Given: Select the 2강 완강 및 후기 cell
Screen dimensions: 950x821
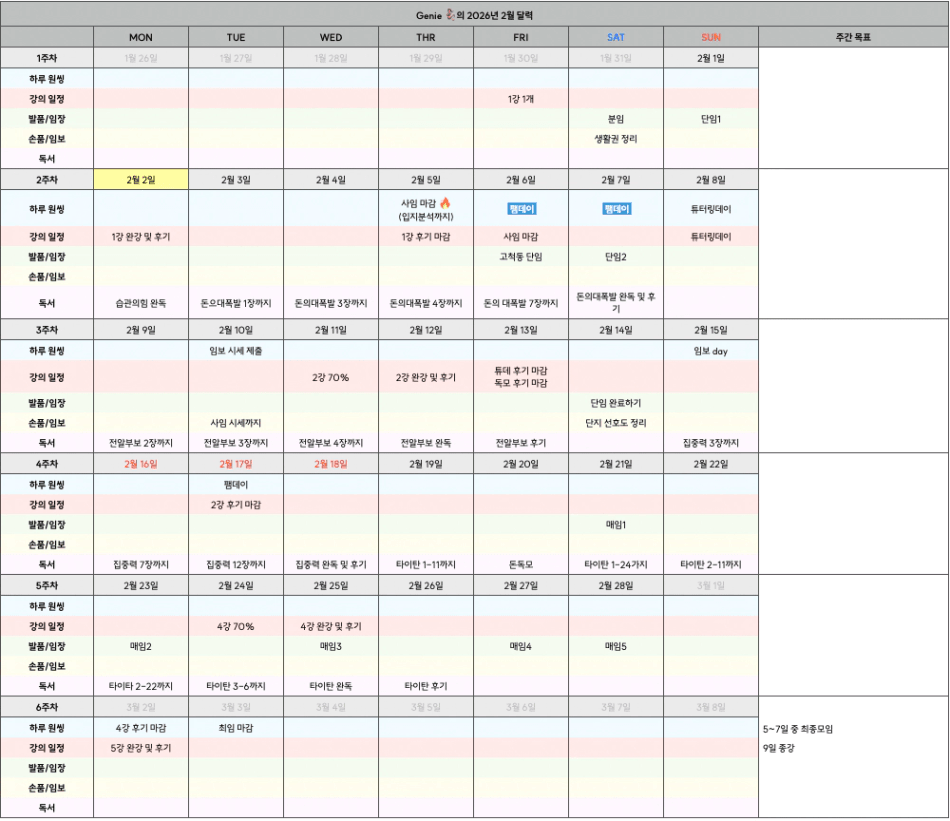Looking at the screenshot, I should pyautogui.click(x=426, y=377).
